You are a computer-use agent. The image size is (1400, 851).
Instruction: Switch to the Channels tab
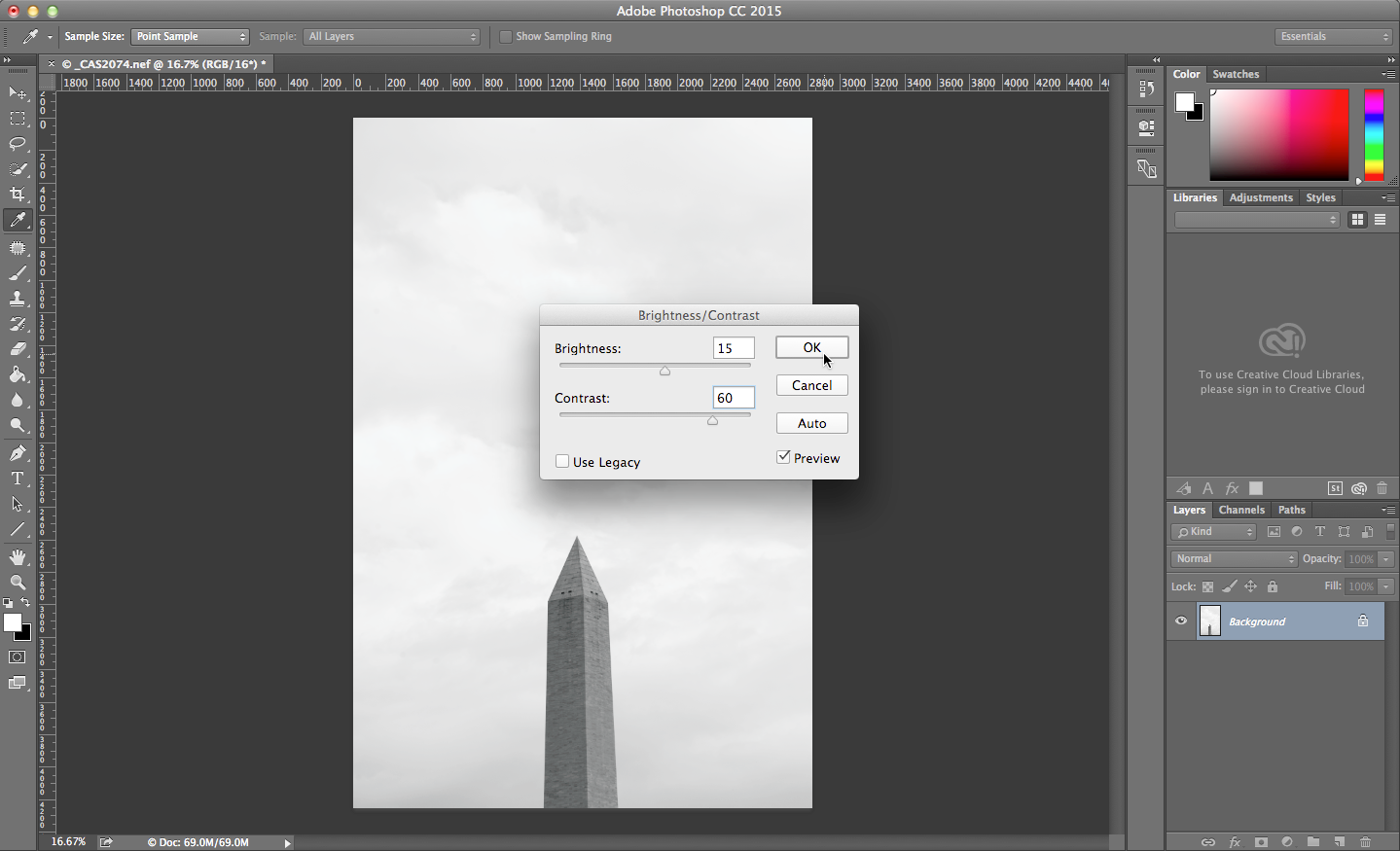point(1241,509)
